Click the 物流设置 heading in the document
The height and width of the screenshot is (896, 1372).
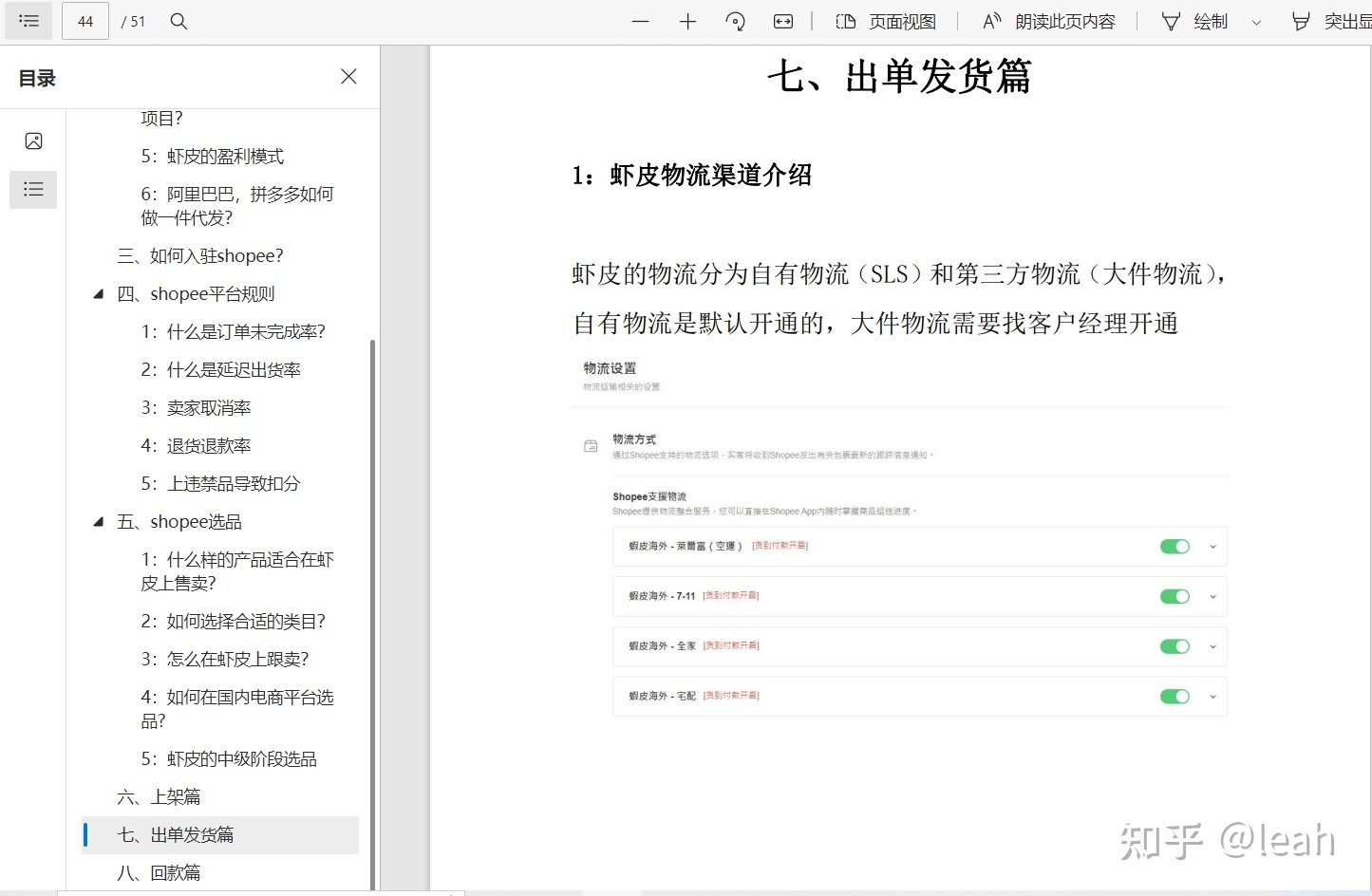pyautogui.click(x=610, y=368)
